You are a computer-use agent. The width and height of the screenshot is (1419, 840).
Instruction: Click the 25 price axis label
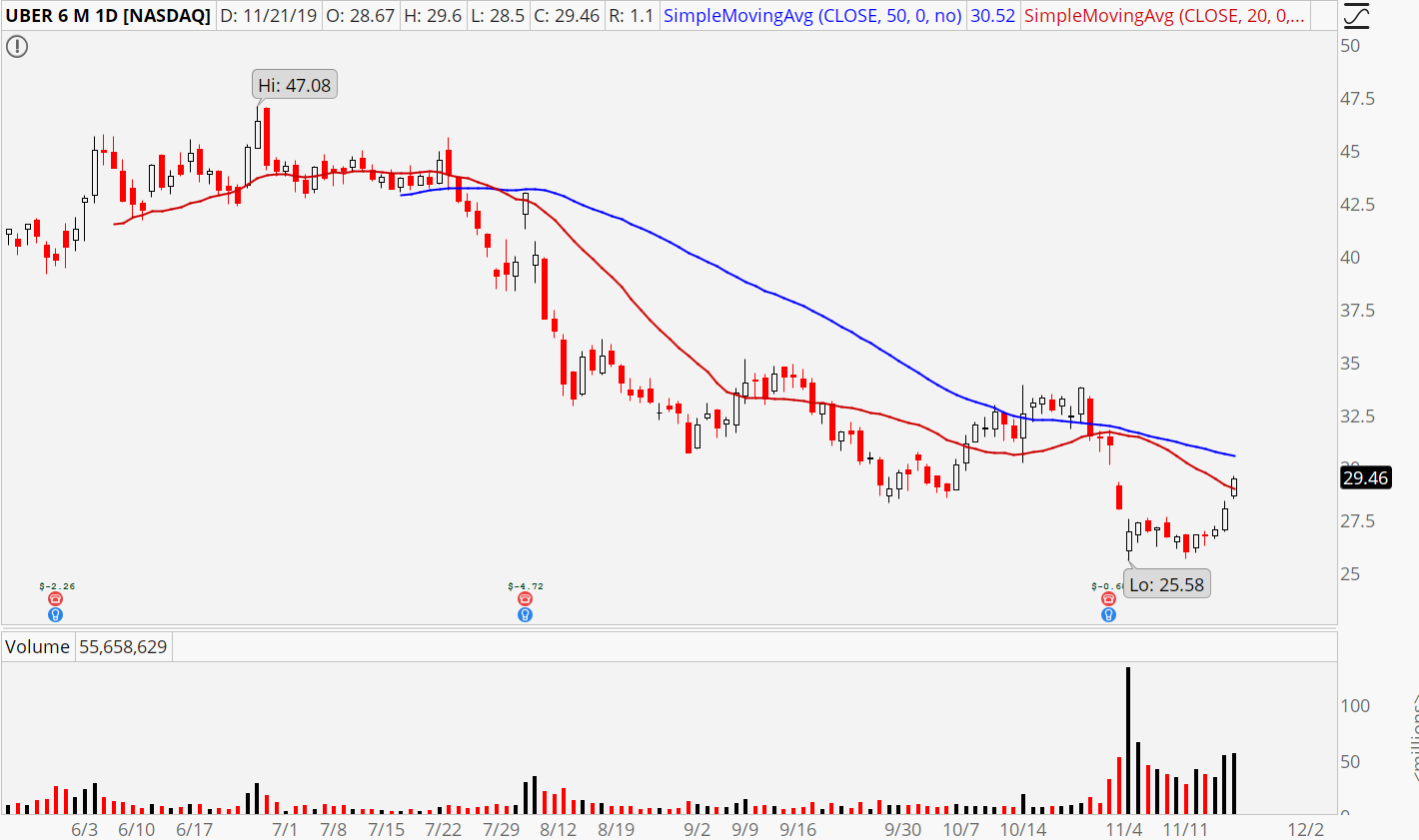[1350, 574]
